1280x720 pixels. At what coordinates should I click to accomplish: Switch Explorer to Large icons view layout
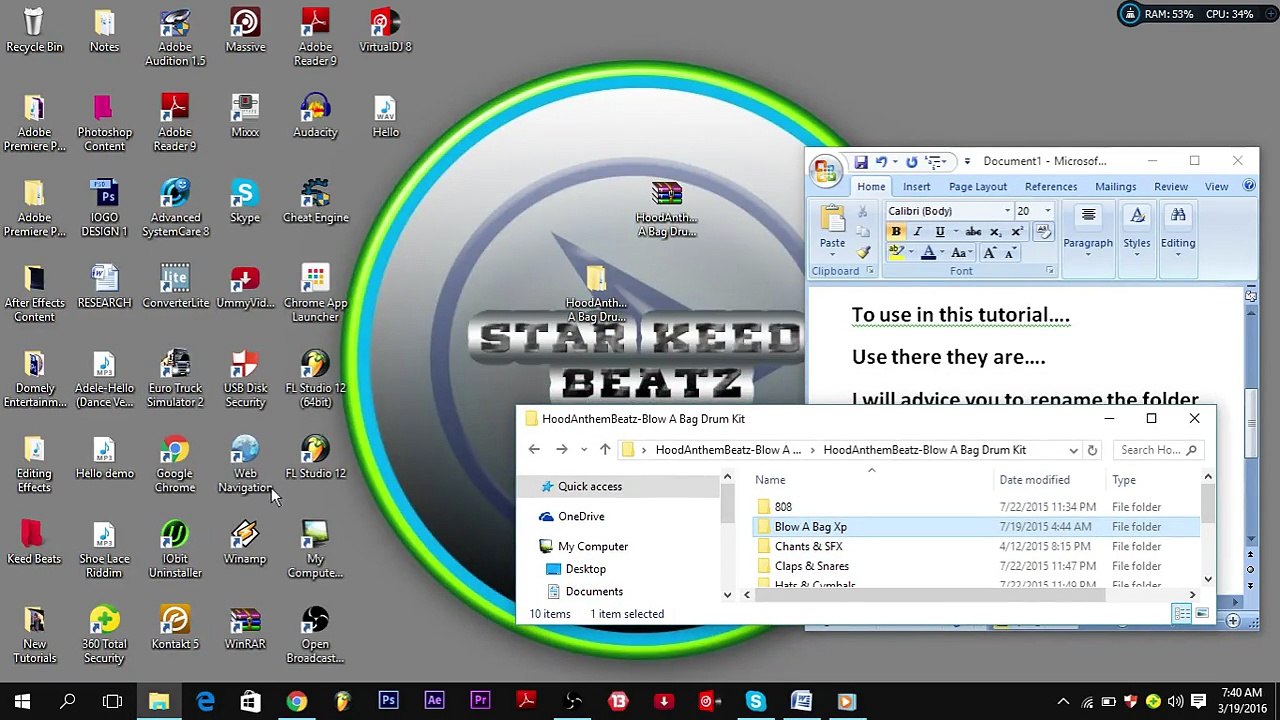(x=1201, y=614)
